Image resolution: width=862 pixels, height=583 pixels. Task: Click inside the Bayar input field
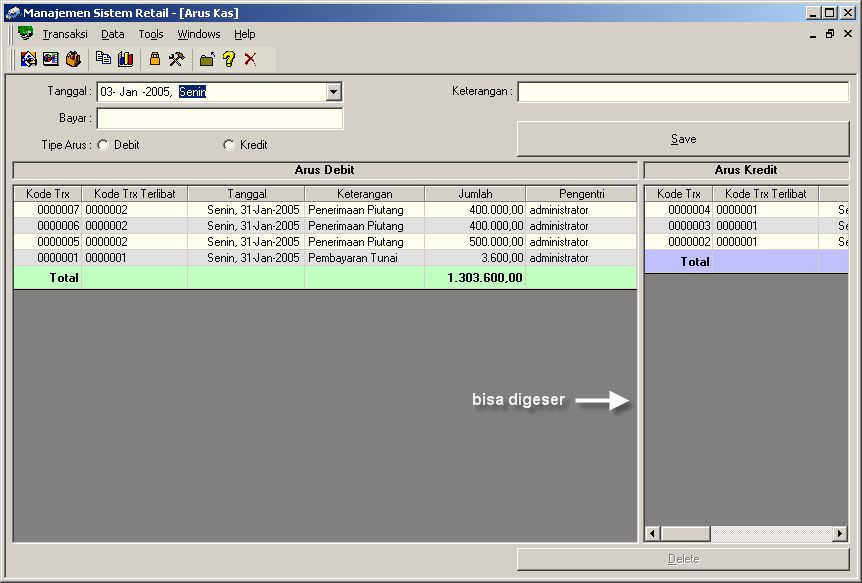[219, 119]
